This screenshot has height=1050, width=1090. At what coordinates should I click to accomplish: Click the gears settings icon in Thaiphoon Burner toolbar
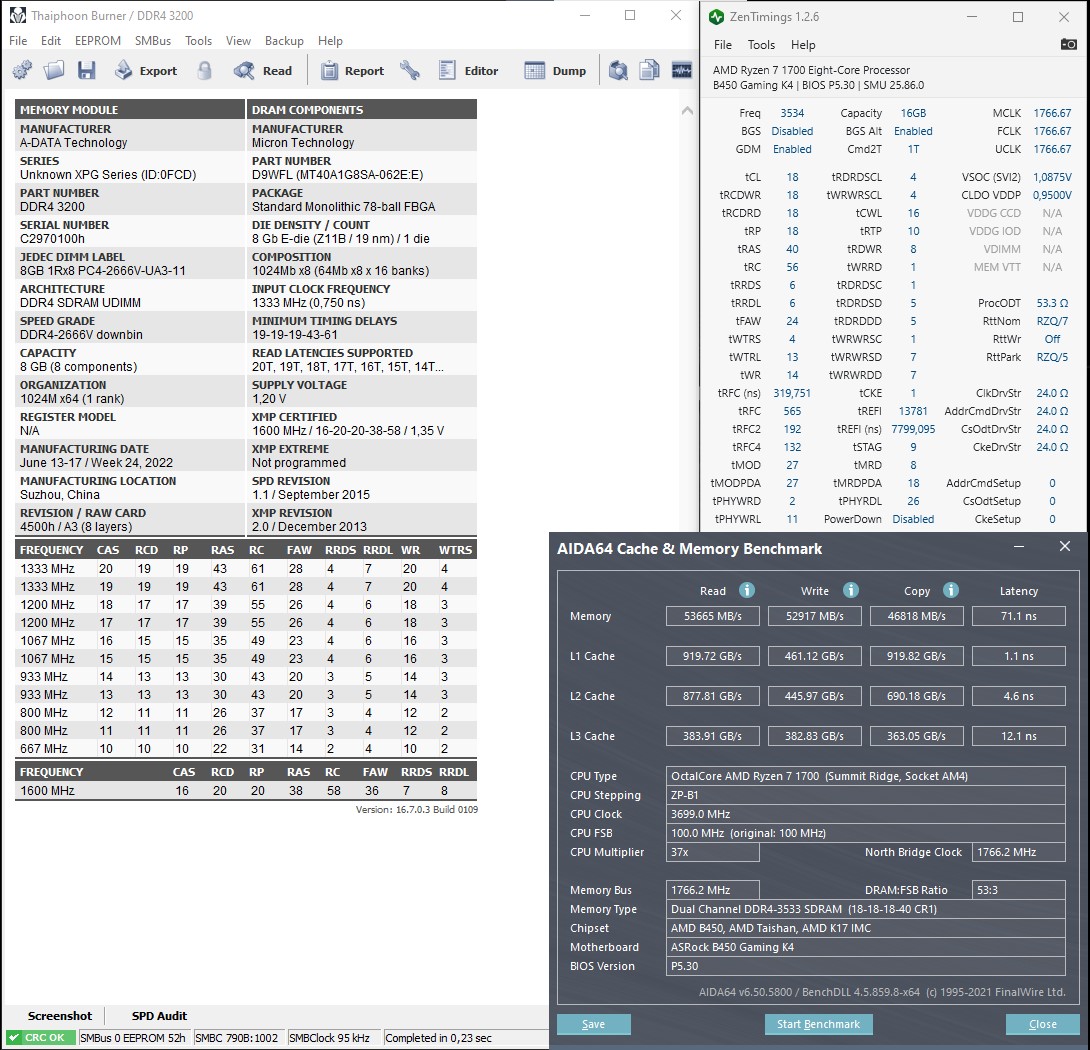click(22, 70)
